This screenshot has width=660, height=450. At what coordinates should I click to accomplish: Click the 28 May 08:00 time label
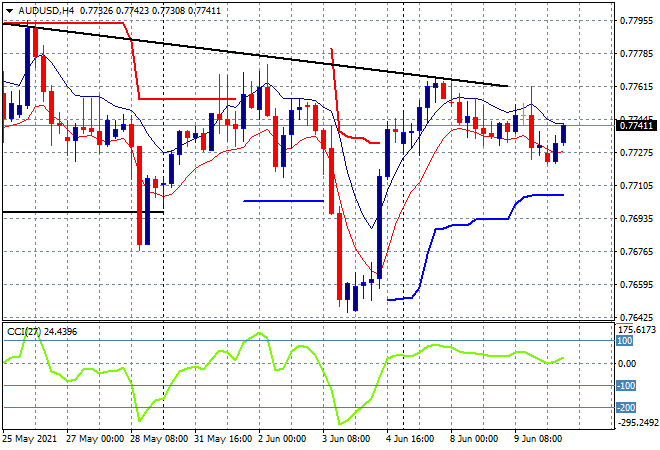click(159, 439)
